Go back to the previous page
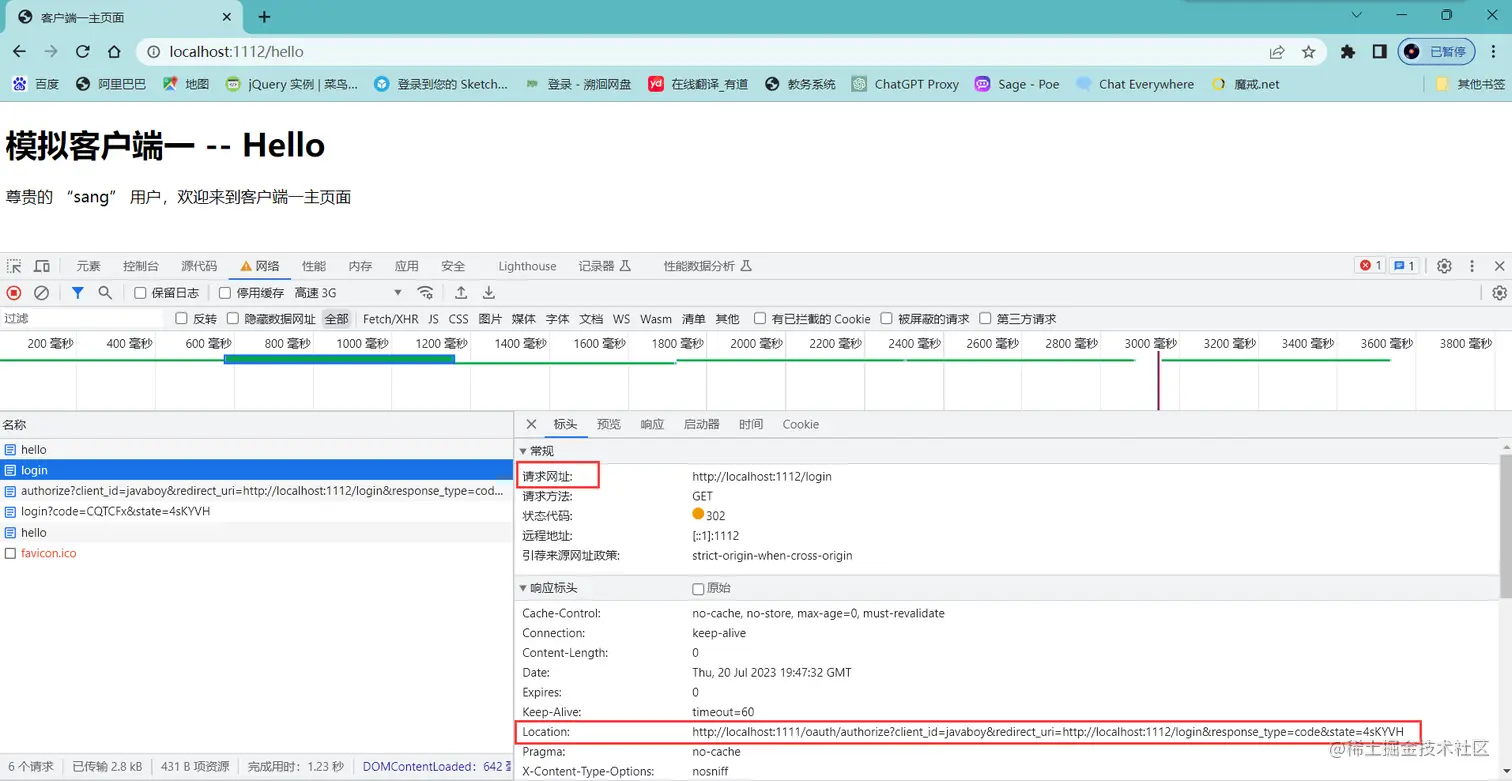 click(19, 52)
